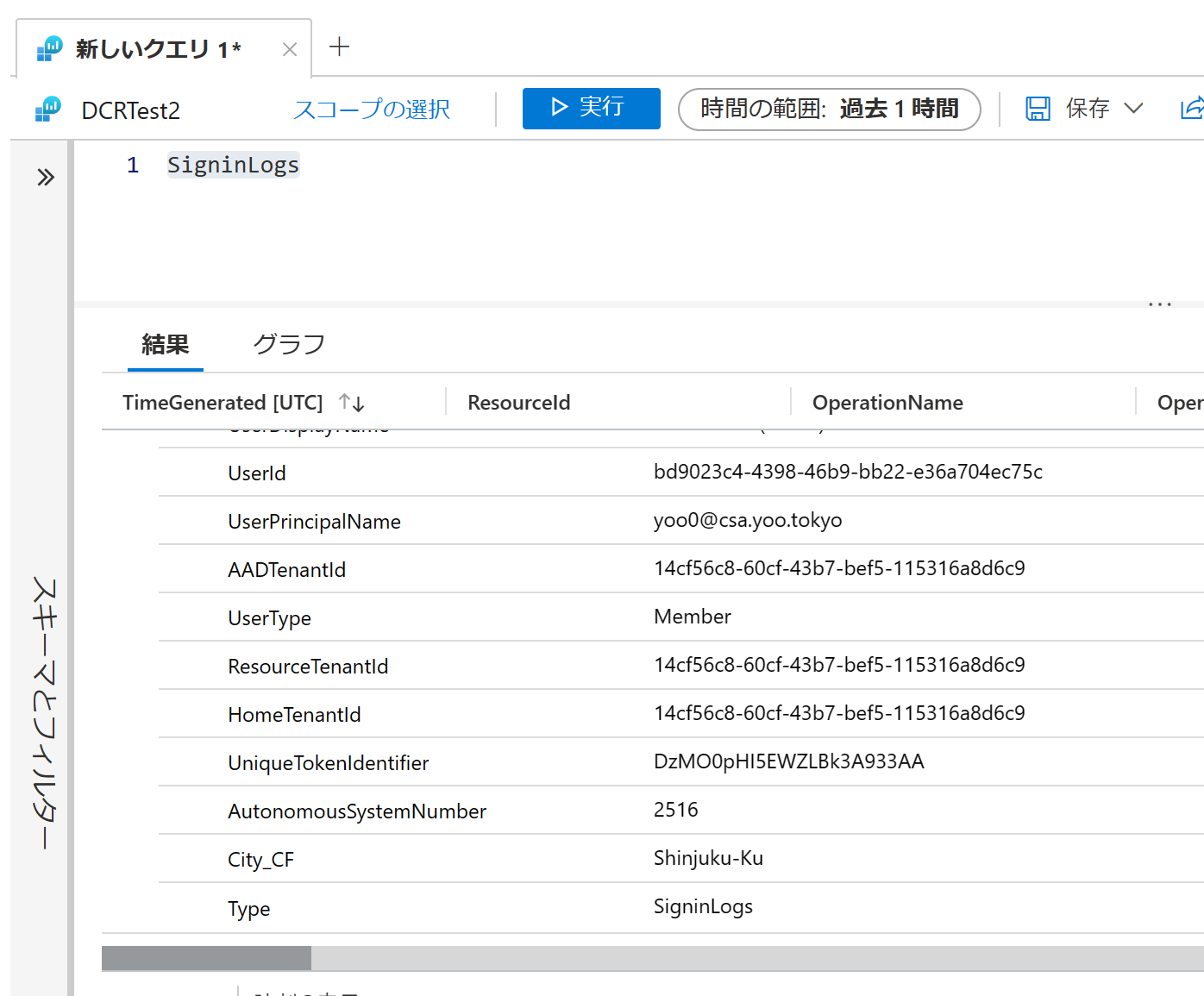The height and width of the screenshot is (996, 1204).
Task: Toggle sort order on TimeGenerated column
Action: [x=351, y=402]
